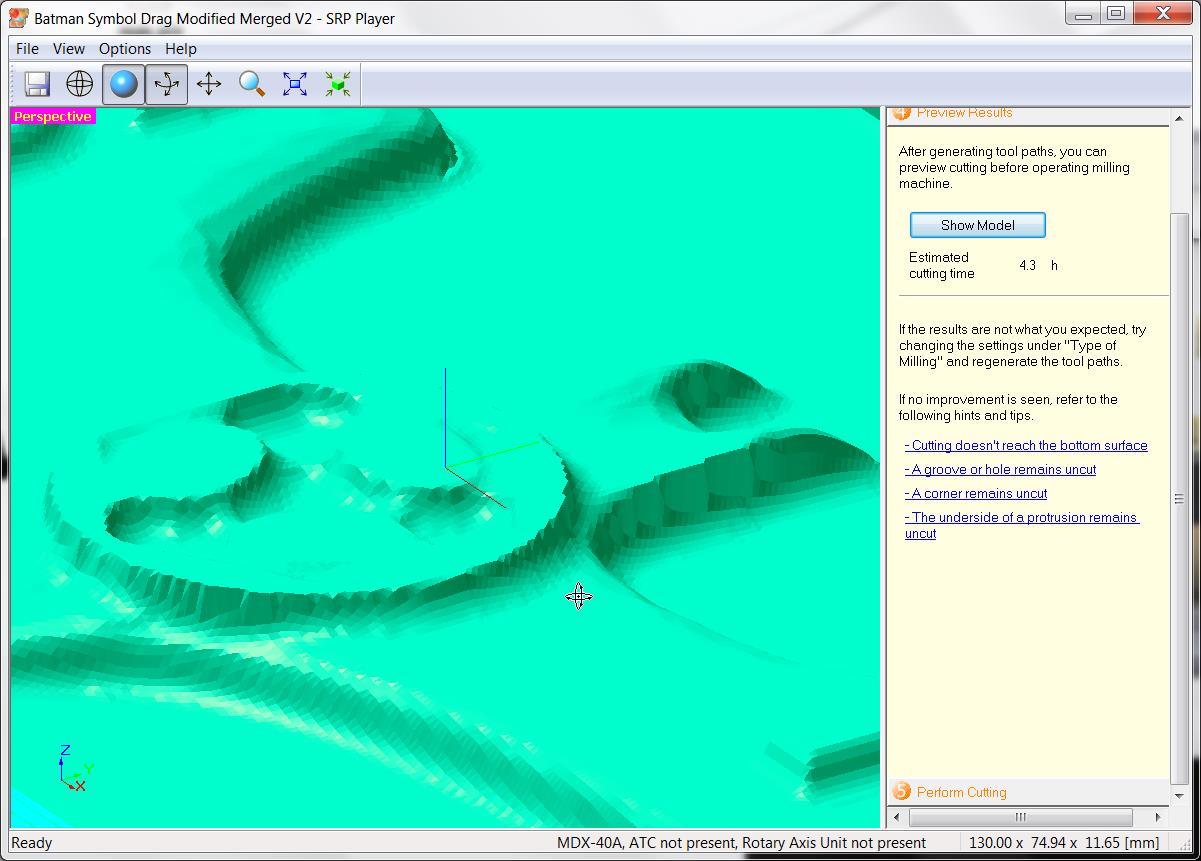
Task: Open the Help menu
Action: pos(181,48)
